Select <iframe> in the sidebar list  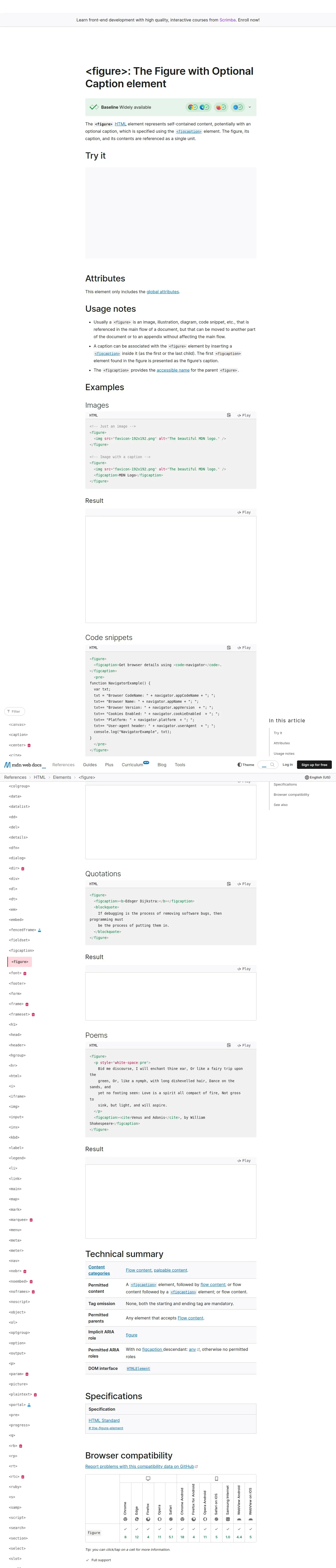click(x=17, y=1096)
